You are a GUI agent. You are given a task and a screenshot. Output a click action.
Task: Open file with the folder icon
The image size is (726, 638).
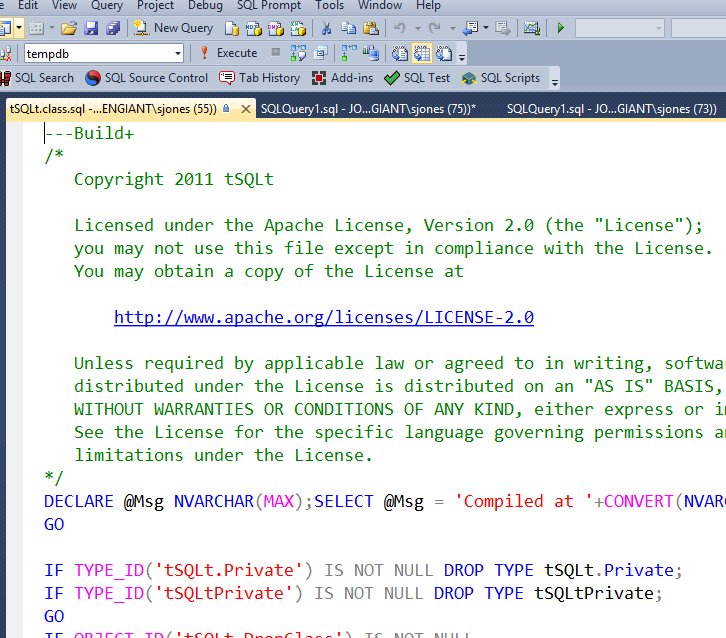pyautogui.click(x=69, y=28)
